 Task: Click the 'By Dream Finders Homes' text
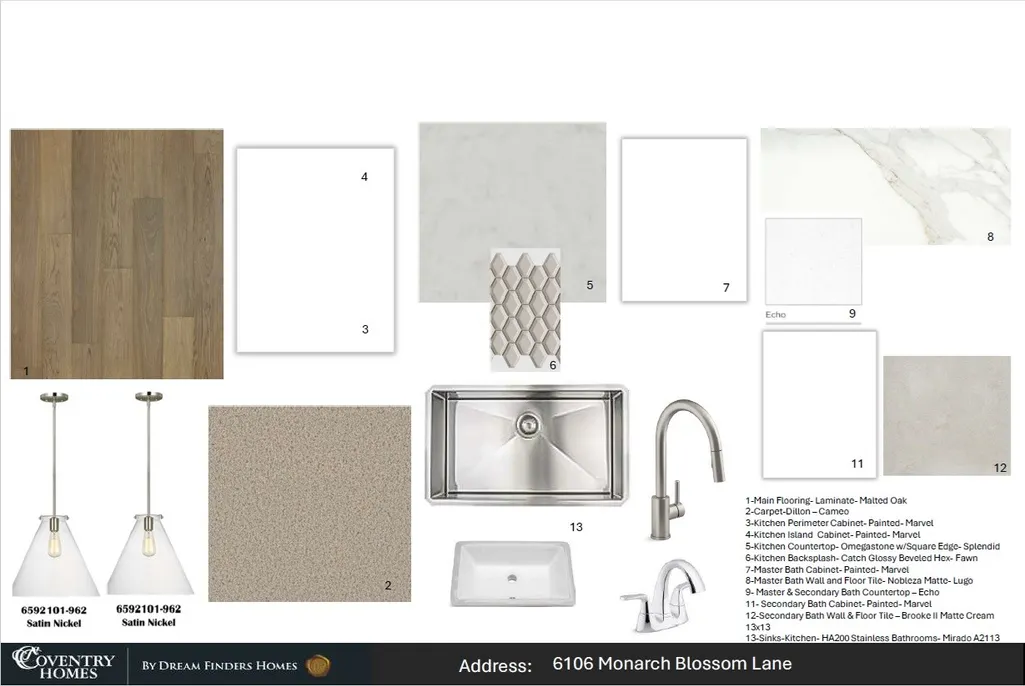pos(220,666)
